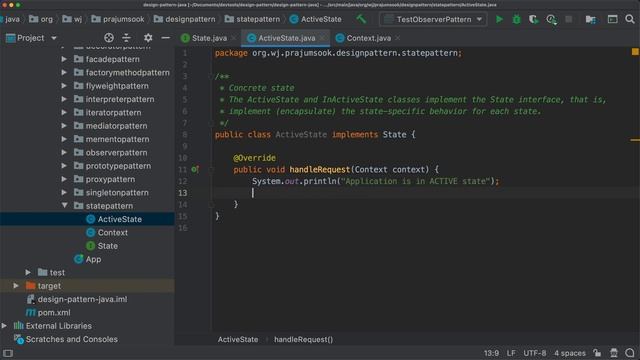Click the implements-method gutter icon on line 11
The height and width of the screenshot is (360, 640).
195,169
